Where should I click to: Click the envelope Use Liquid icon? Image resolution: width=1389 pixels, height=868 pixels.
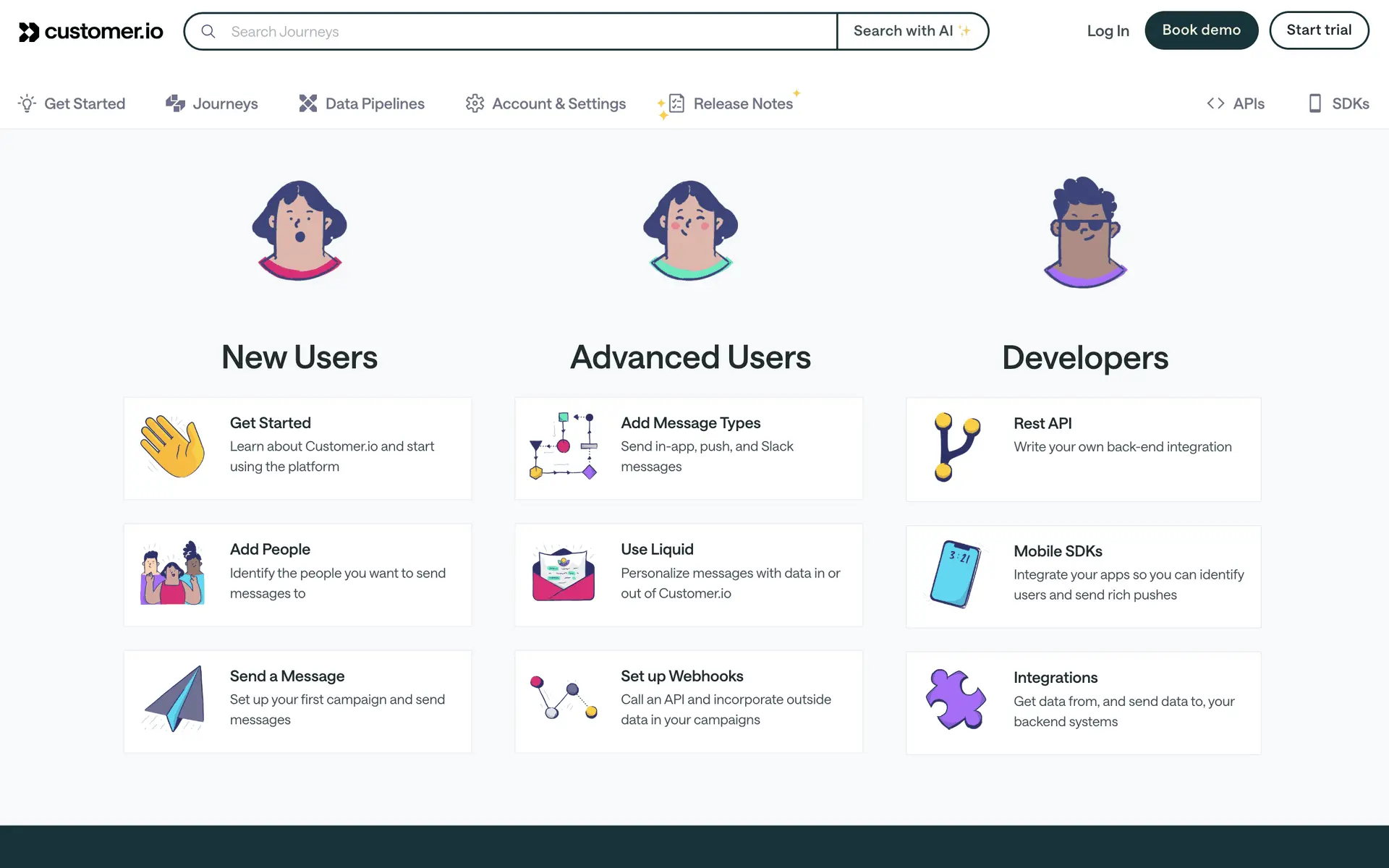pos(564,574)
